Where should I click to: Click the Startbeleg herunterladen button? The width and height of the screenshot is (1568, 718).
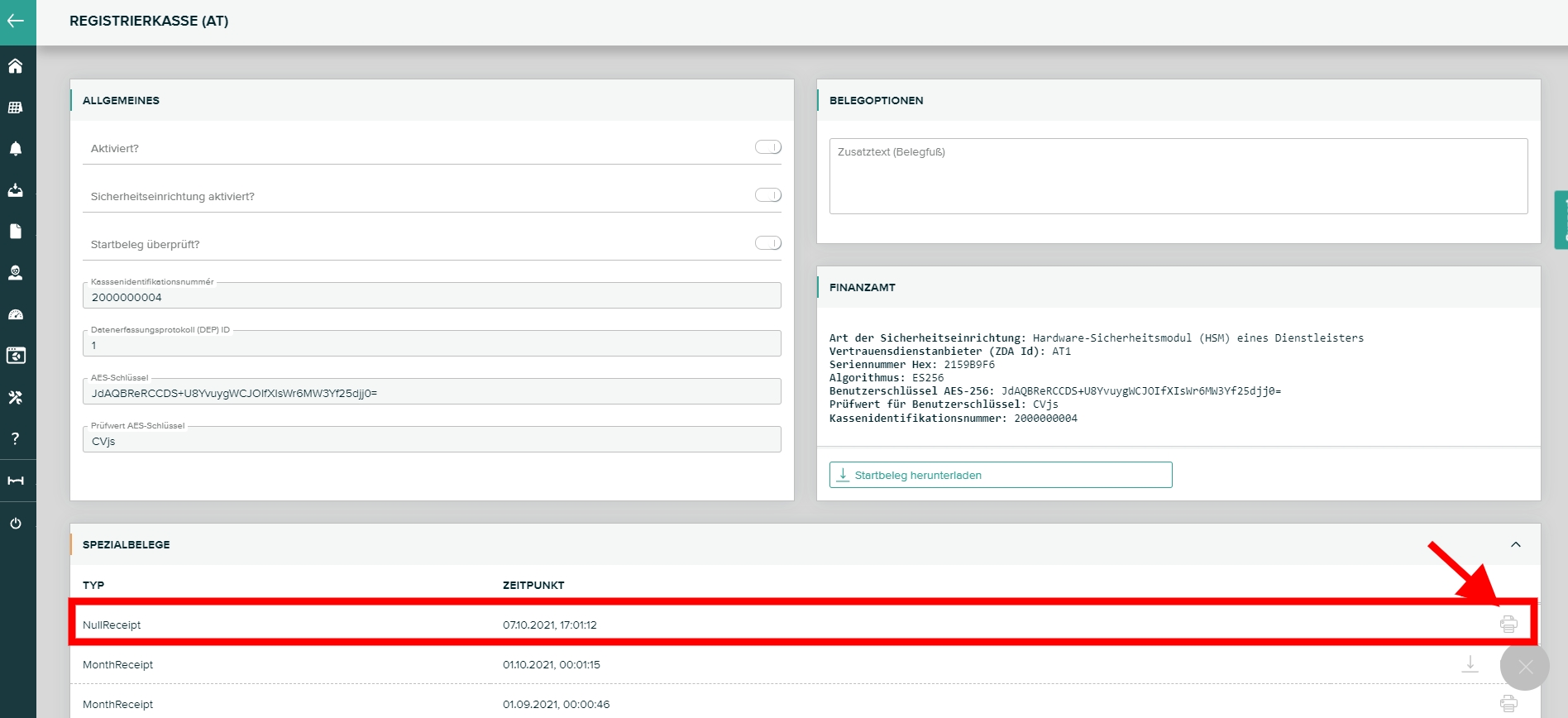point(1001,475)
